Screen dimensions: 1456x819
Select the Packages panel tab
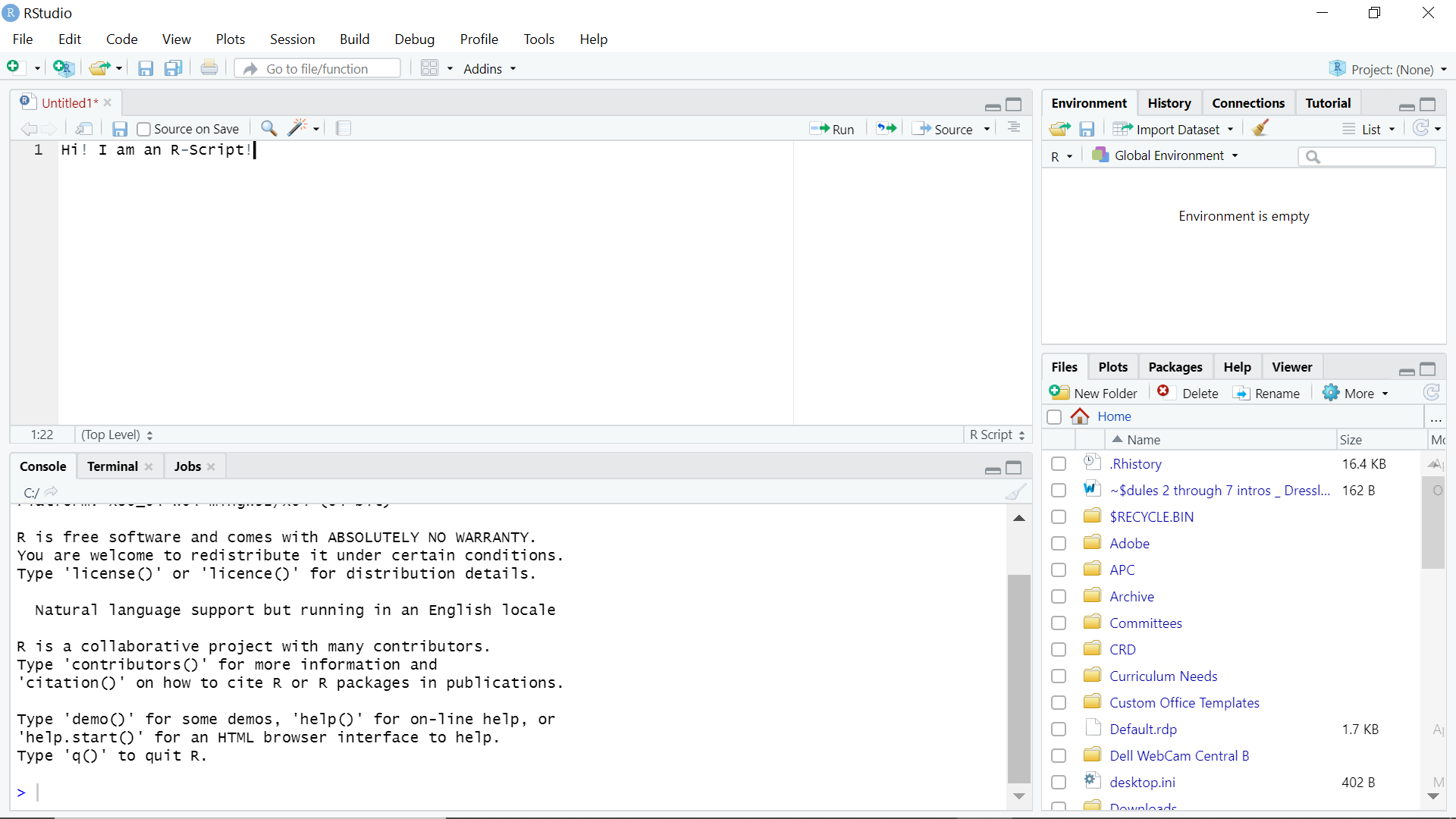coord(1175,367)
